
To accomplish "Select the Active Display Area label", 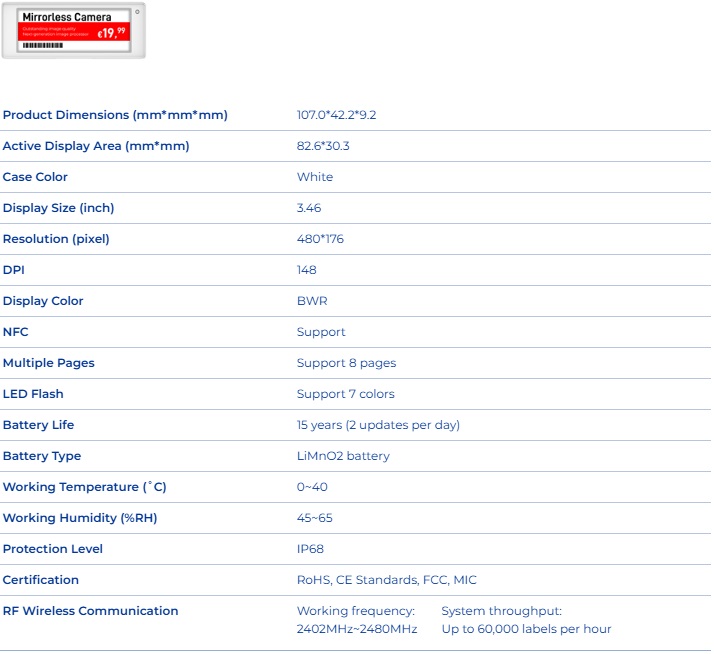I will pos(96,146).
